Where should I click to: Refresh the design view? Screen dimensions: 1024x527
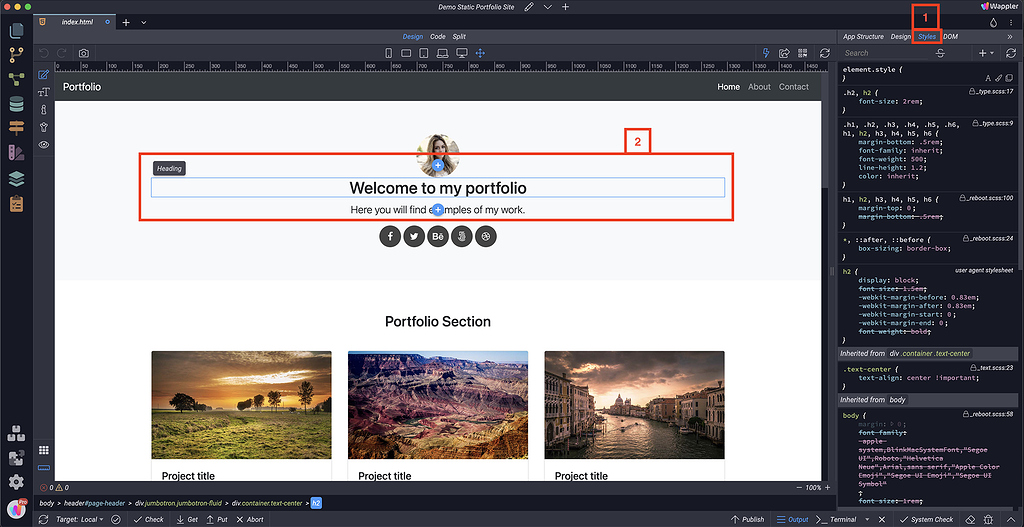(x=825, y=53)
